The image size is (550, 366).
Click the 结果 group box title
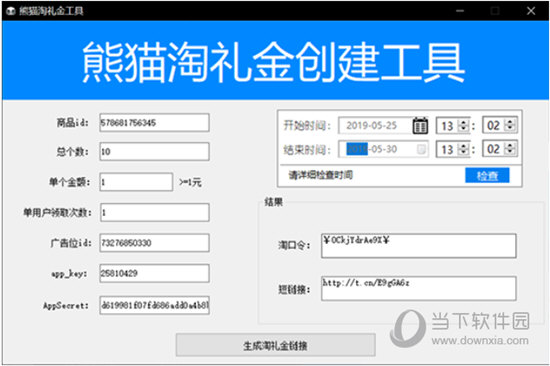[x=274, y=202]
